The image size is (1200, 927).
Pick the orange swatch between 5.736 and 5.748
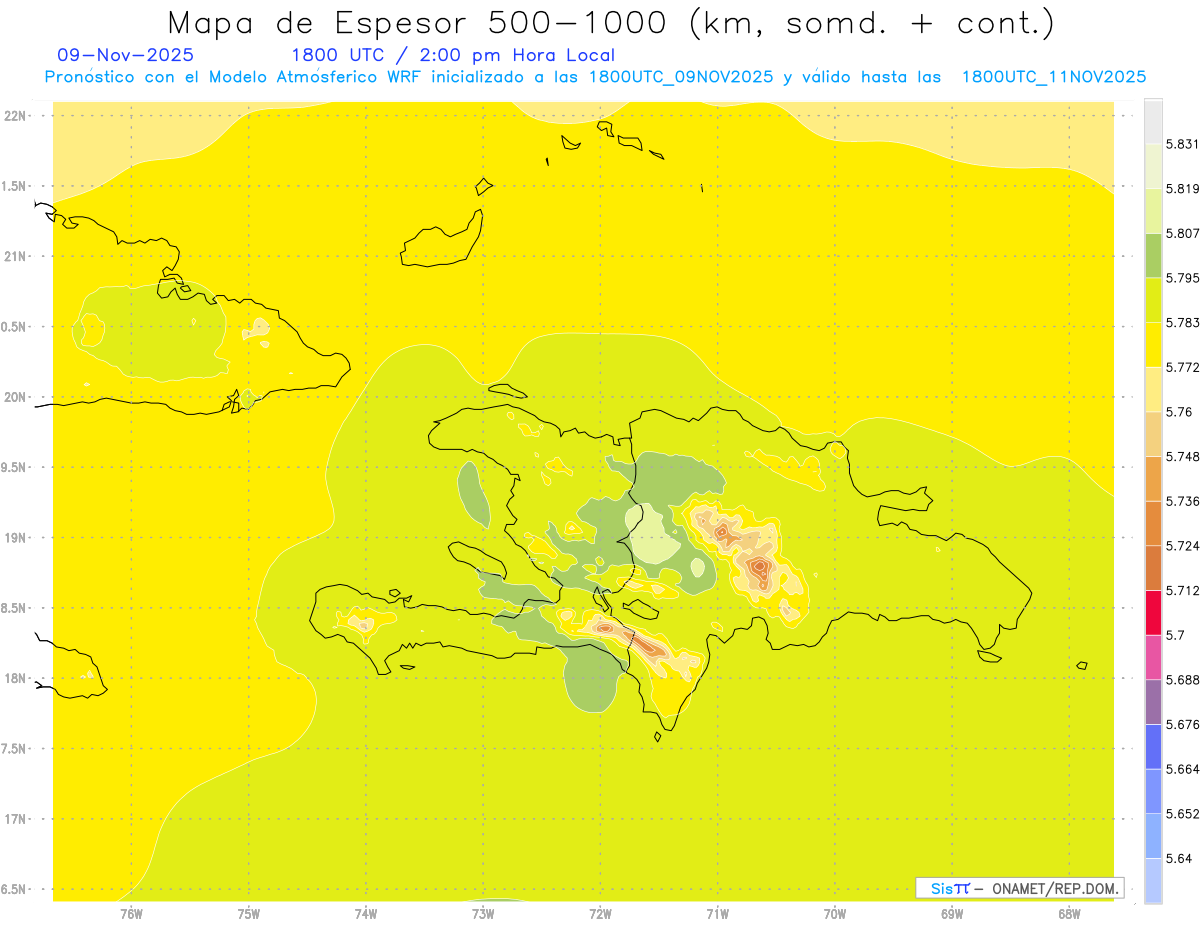tap(1153, 479)
